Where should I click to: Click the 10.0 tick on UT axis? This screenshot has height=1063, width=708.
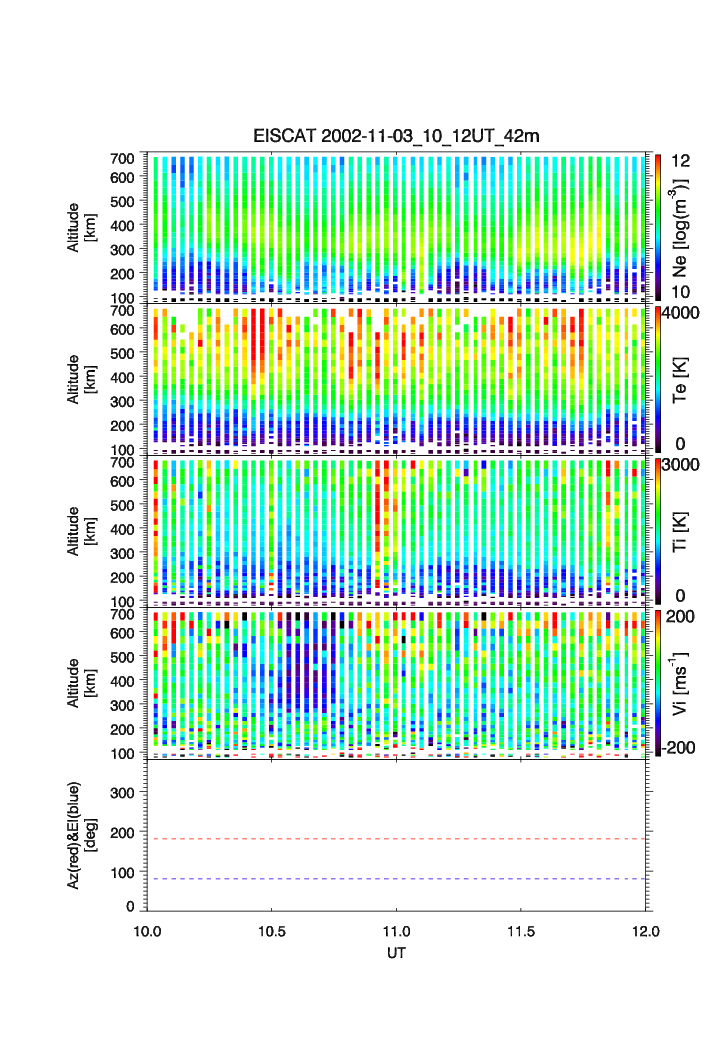(x=147, y=931)
